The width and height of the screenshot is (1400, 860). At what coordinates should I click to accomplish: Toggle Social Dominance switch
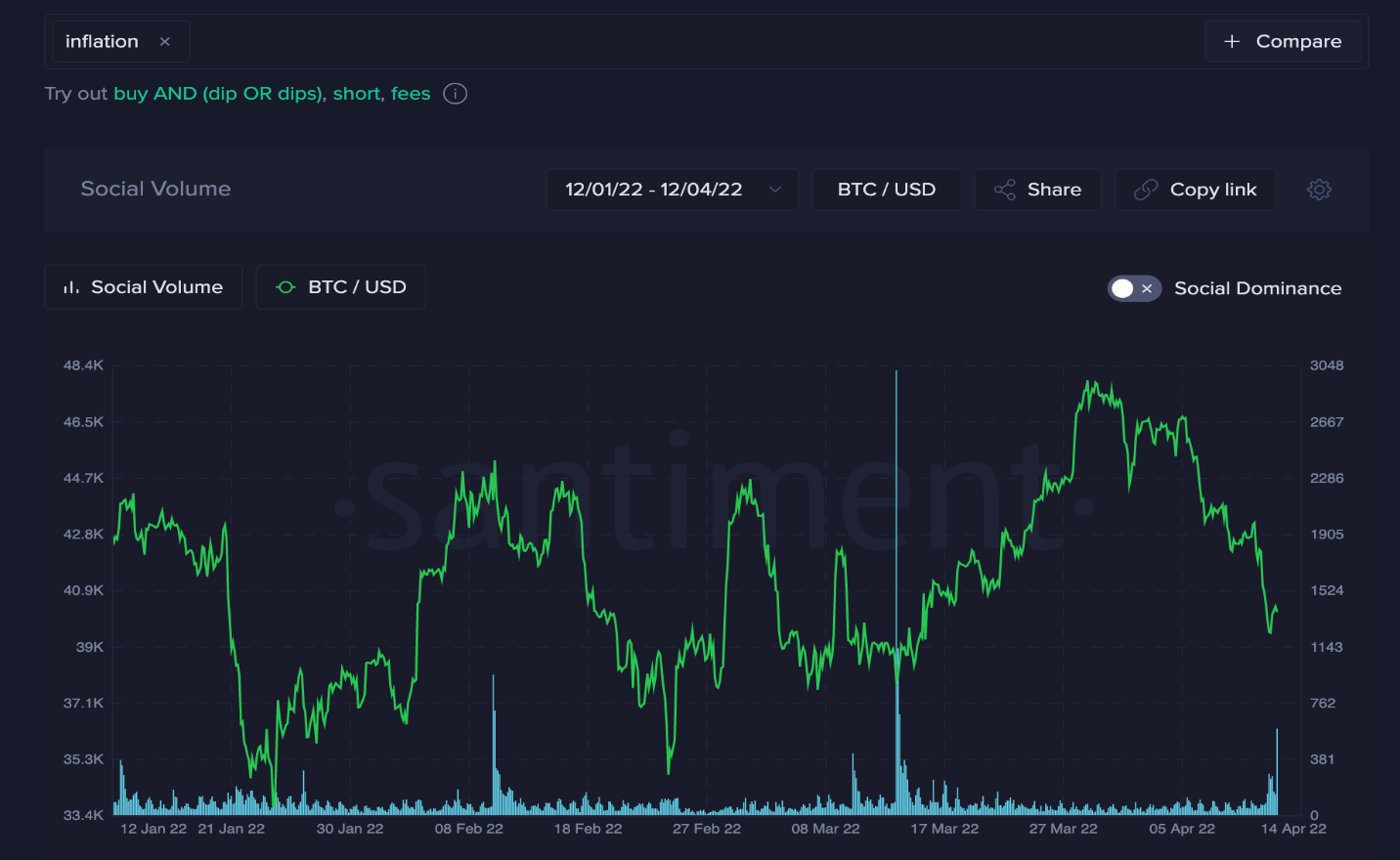[1133, 288]
